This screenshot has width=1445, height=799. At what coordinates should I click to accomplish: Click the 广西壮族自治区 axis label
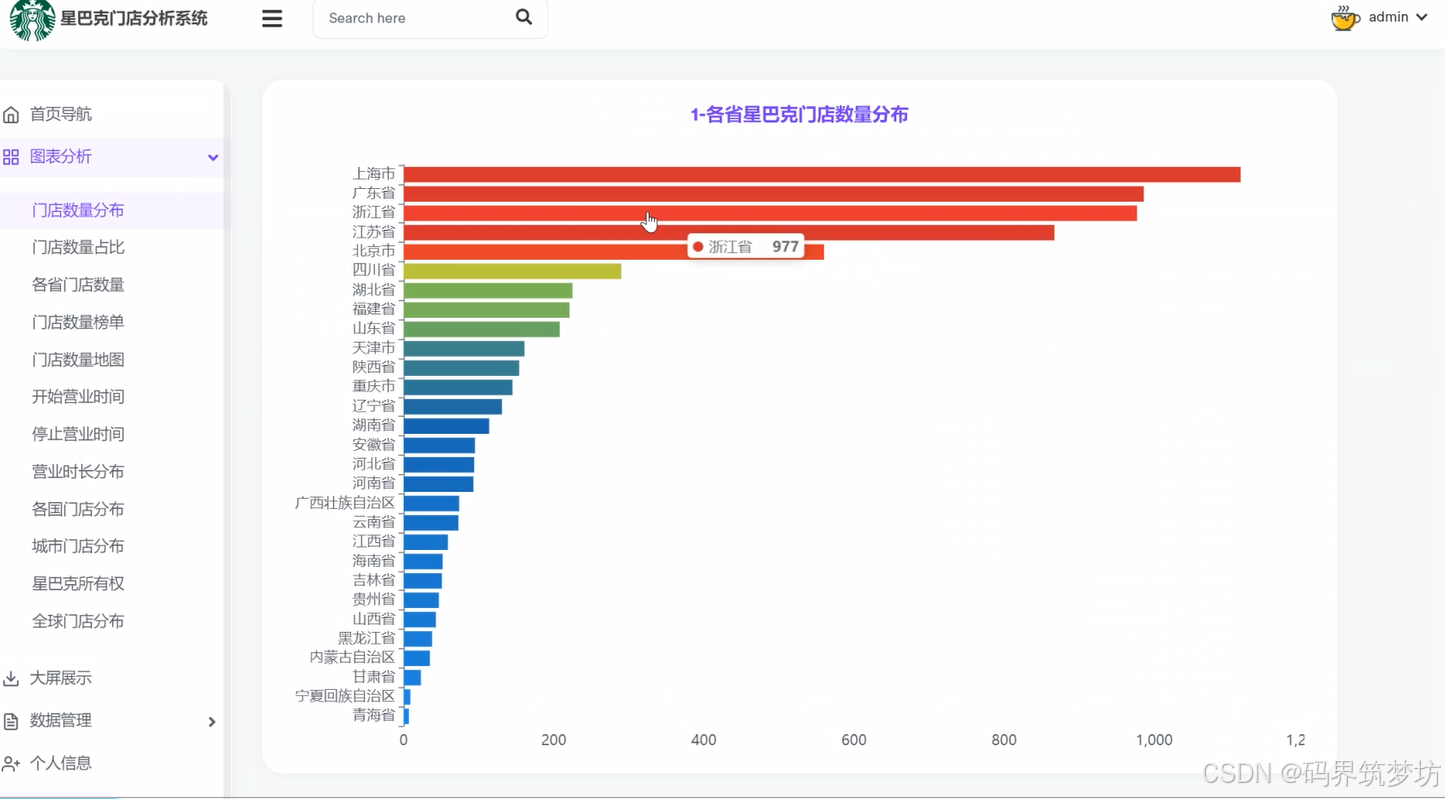click(345, 502)
